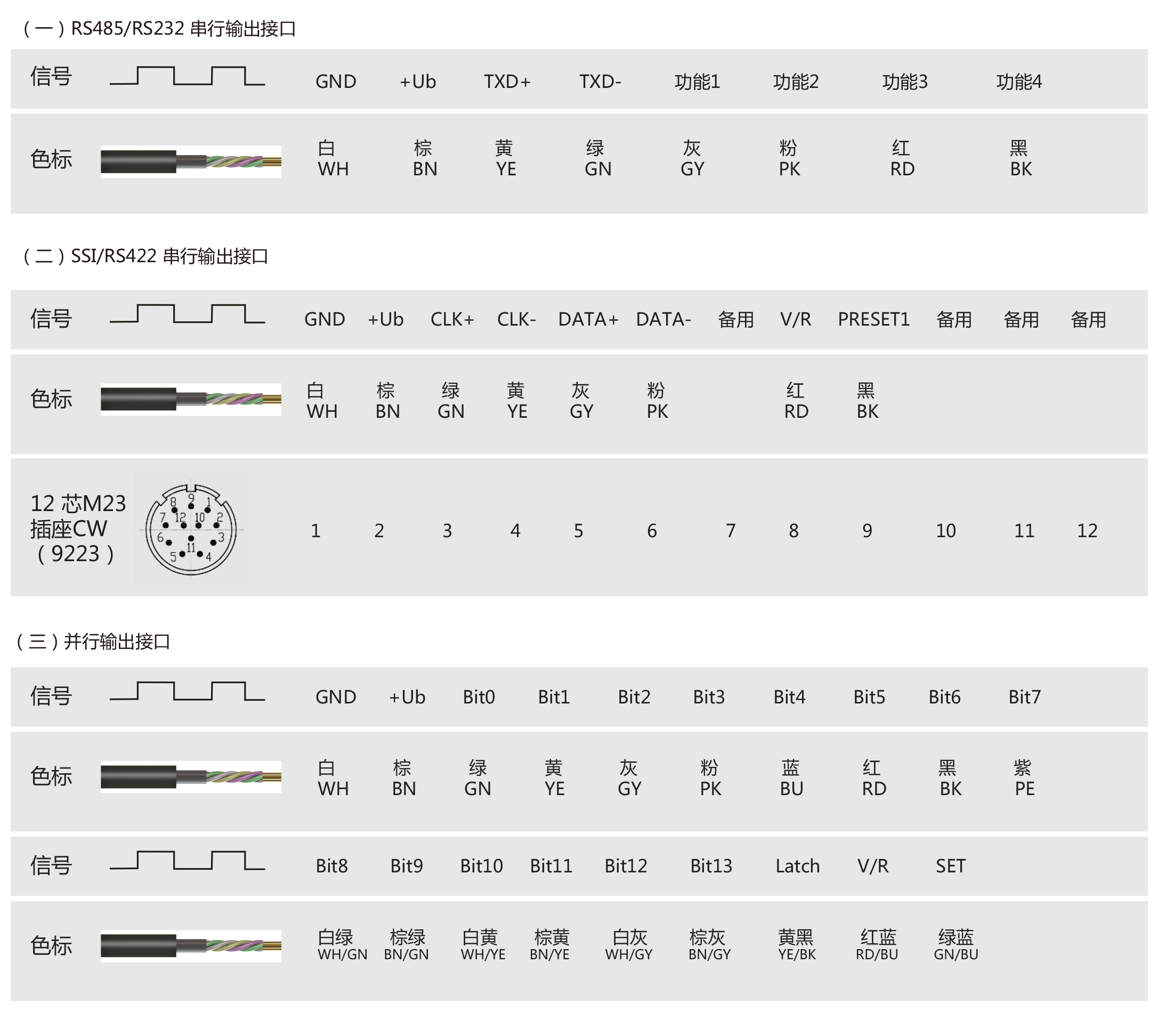Click the waveform icon in Bit0 signal row

[x=187, y=692]
